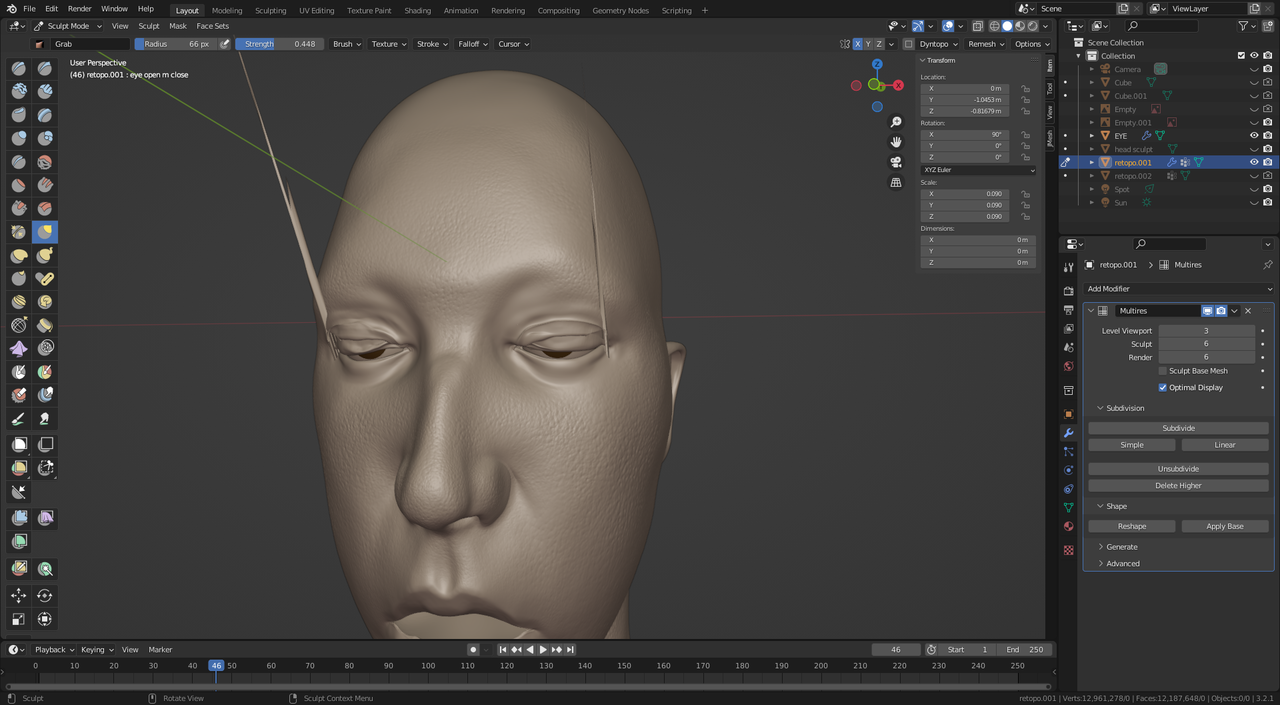1280x705 pixels.
Task: Expand the EYE object in the outliner
Action: pyautogui.click(x=1092, y=135)
